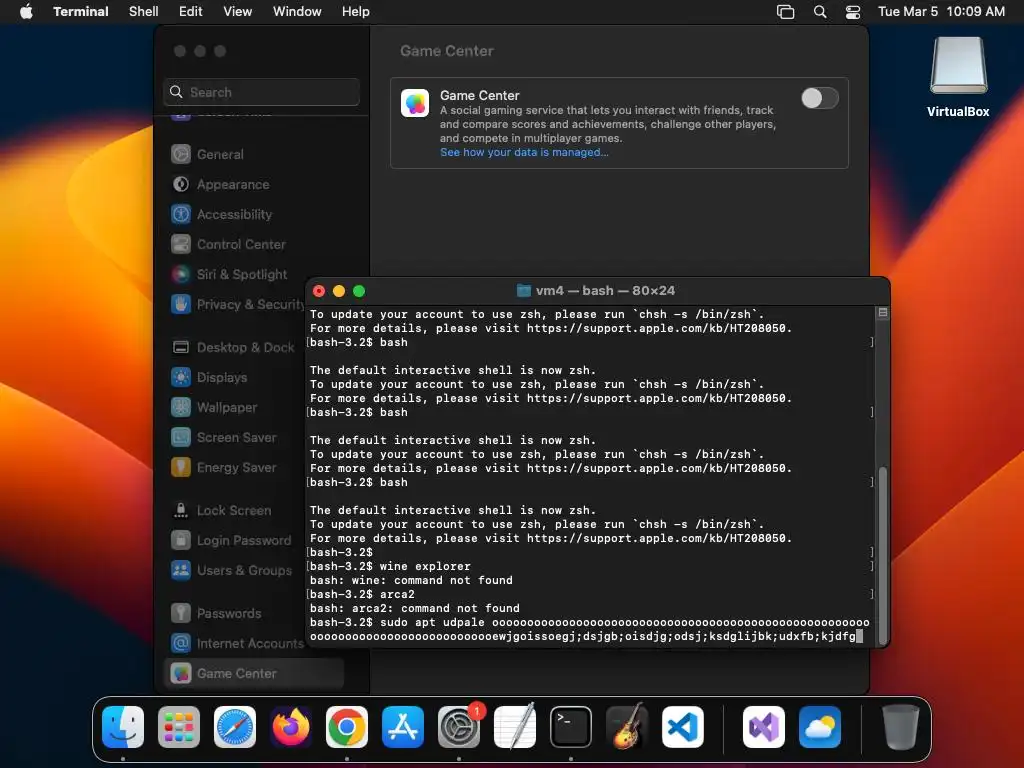Click the Game Center app icon in pane
The height and width of the screenshot is (768, 1024).
(x=415, y=103)
